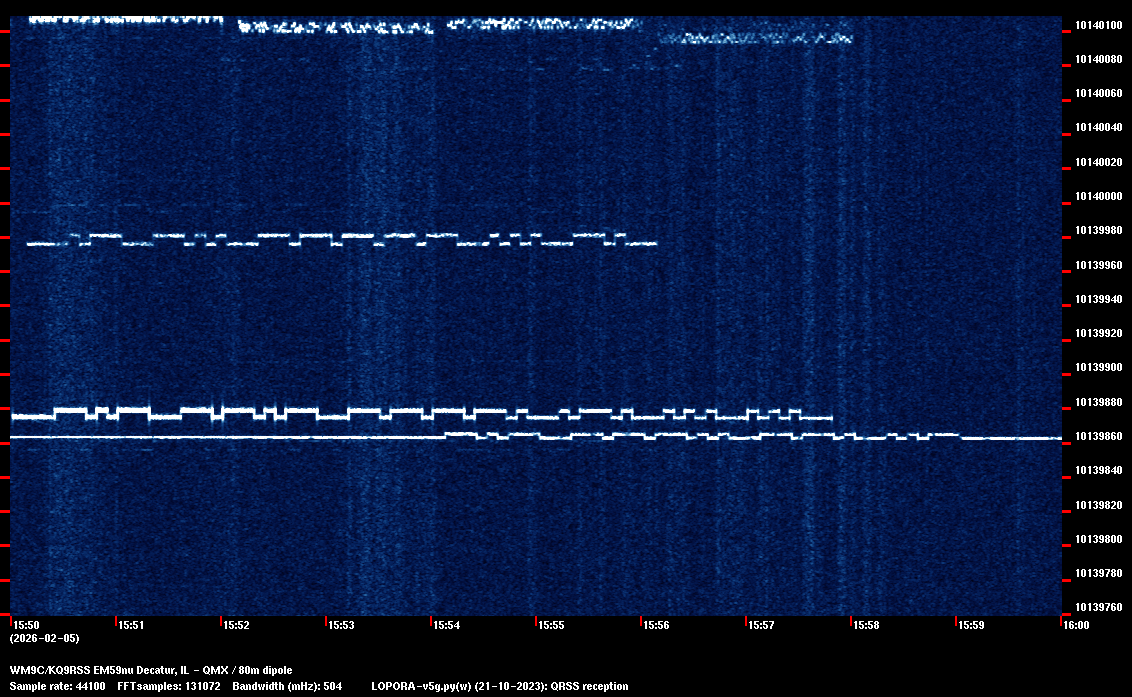1132x697 pixels.
Task: Click the 15:50 time axis label
Action: [26, 625]
